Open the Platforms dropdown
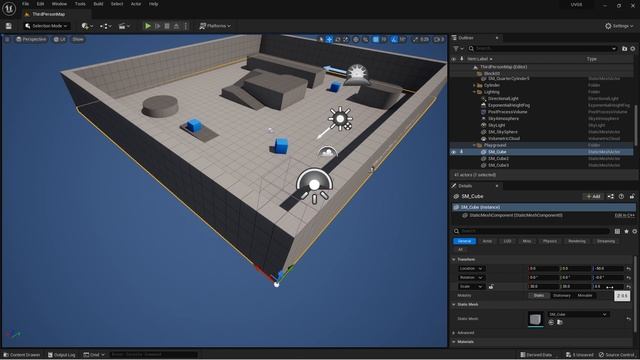The height and width of the screenshot is (360, 640). click(215, 26)
